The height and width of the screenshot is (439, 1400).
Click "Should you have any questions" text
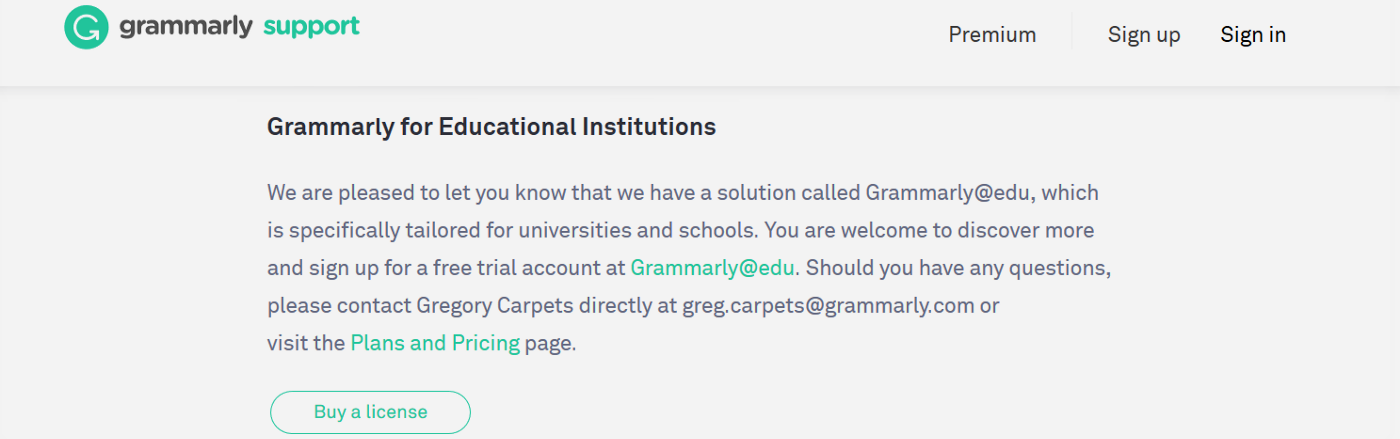(x=958, y=268)
